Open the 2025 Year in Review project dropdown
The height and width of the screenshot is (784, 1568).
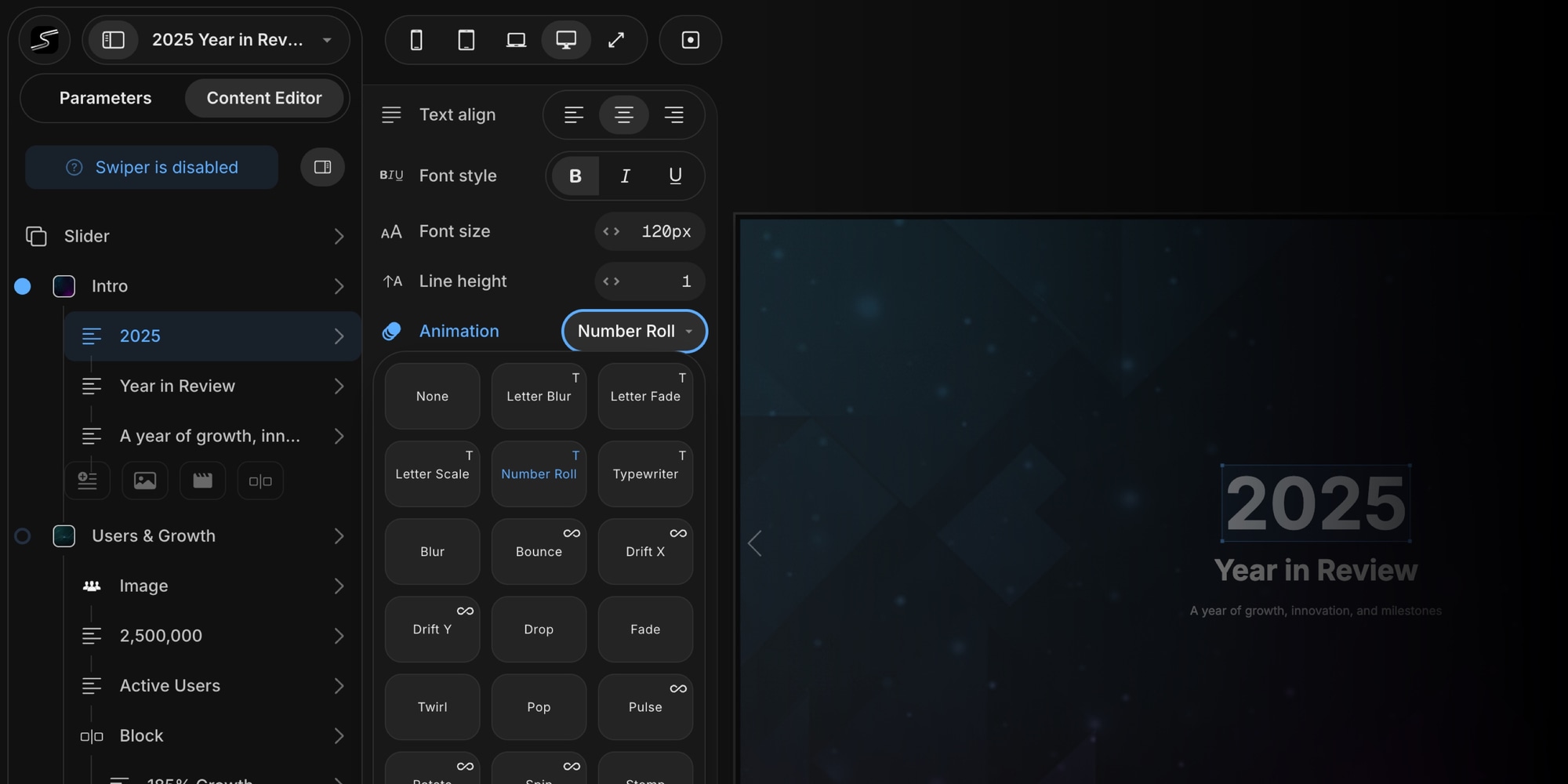pyautogui.click(x=327, y=40)
